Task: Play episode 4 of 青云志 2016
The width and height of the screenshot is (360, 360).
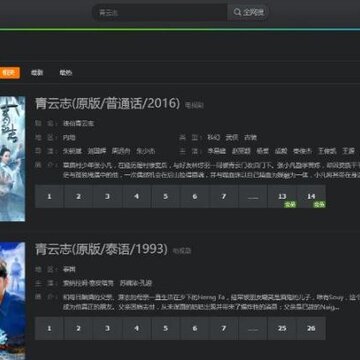Action: click(x=136, y=196)
